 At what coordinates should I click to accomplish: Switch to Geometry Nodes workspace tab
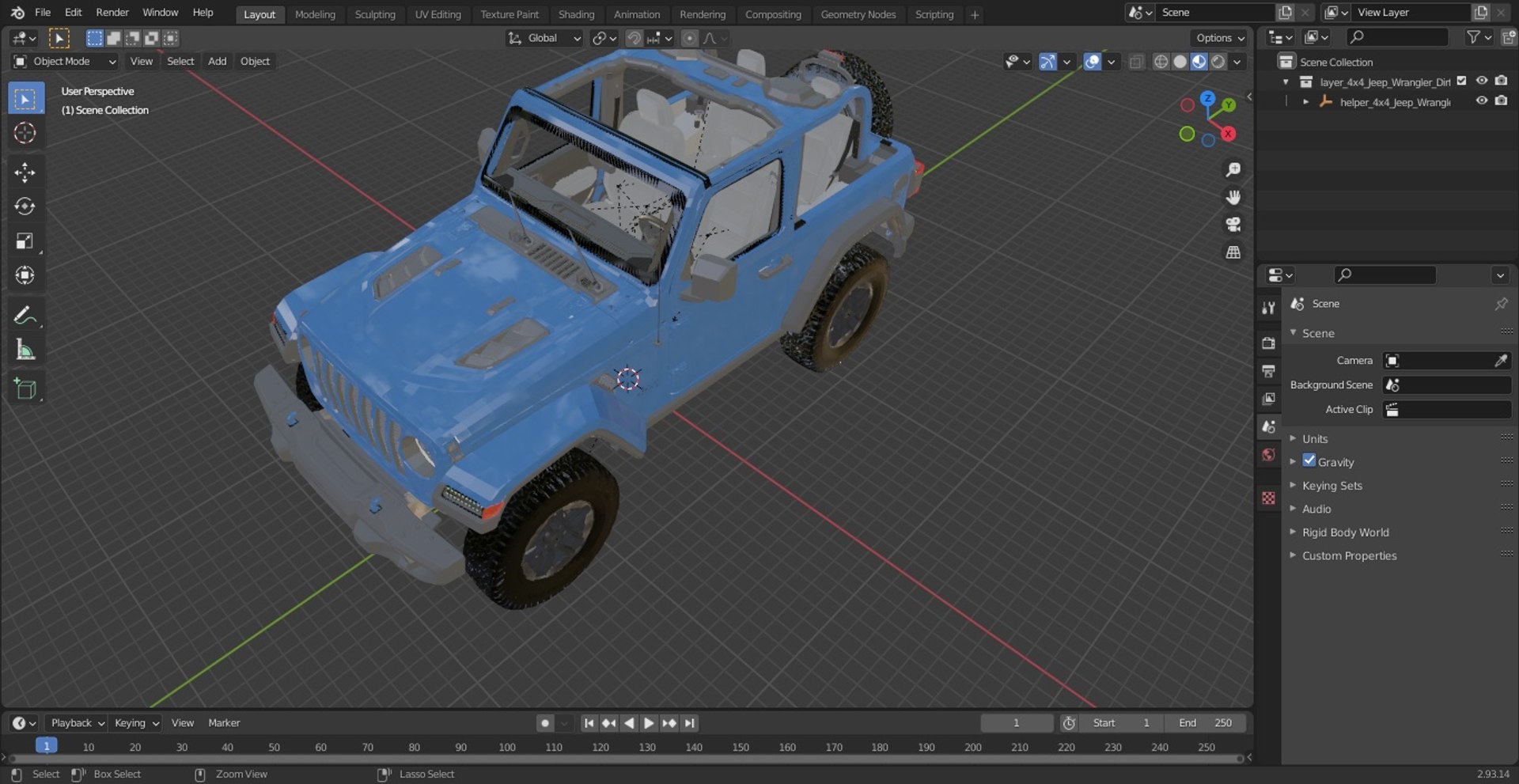click(858, 14)
